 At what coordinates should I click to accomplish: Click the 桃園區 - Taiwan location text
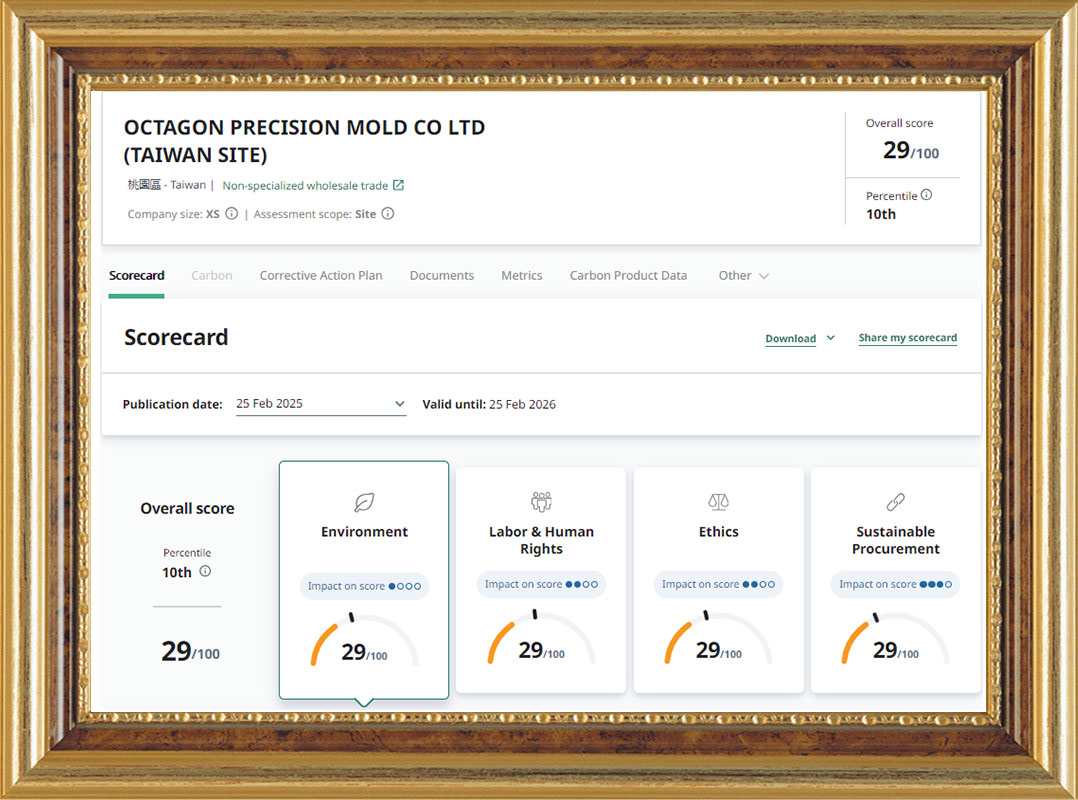166,185
